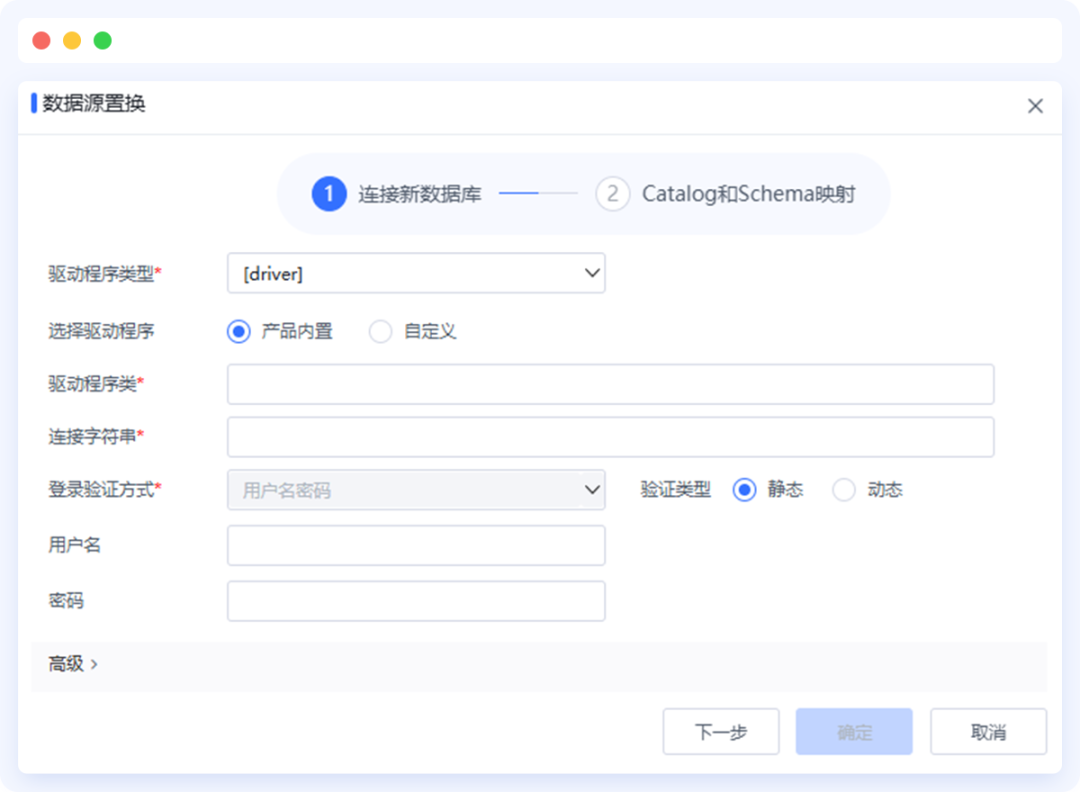Select the 自定义 driver option
The height and width of the screenshot is (792, 1080).
[x=380, y=330]
